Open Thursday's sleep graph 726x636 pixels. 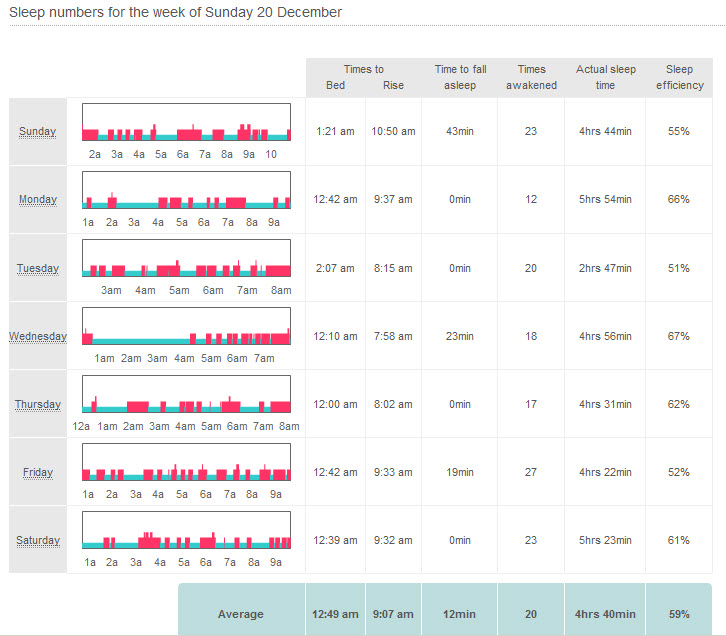(186, 394)
